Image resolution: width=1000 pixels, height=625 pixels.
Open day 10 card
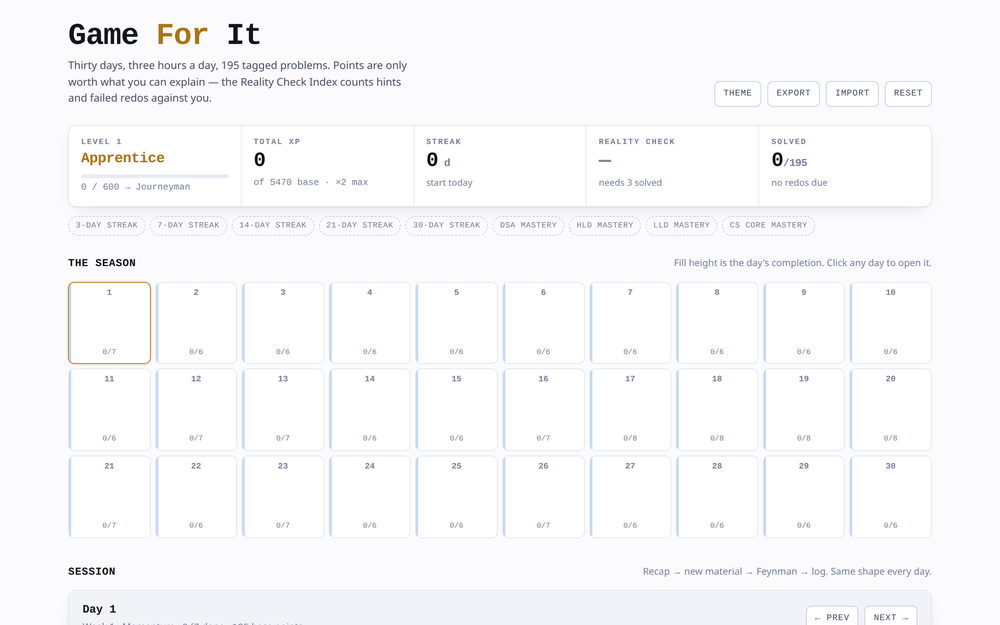[x=890, y=323]
